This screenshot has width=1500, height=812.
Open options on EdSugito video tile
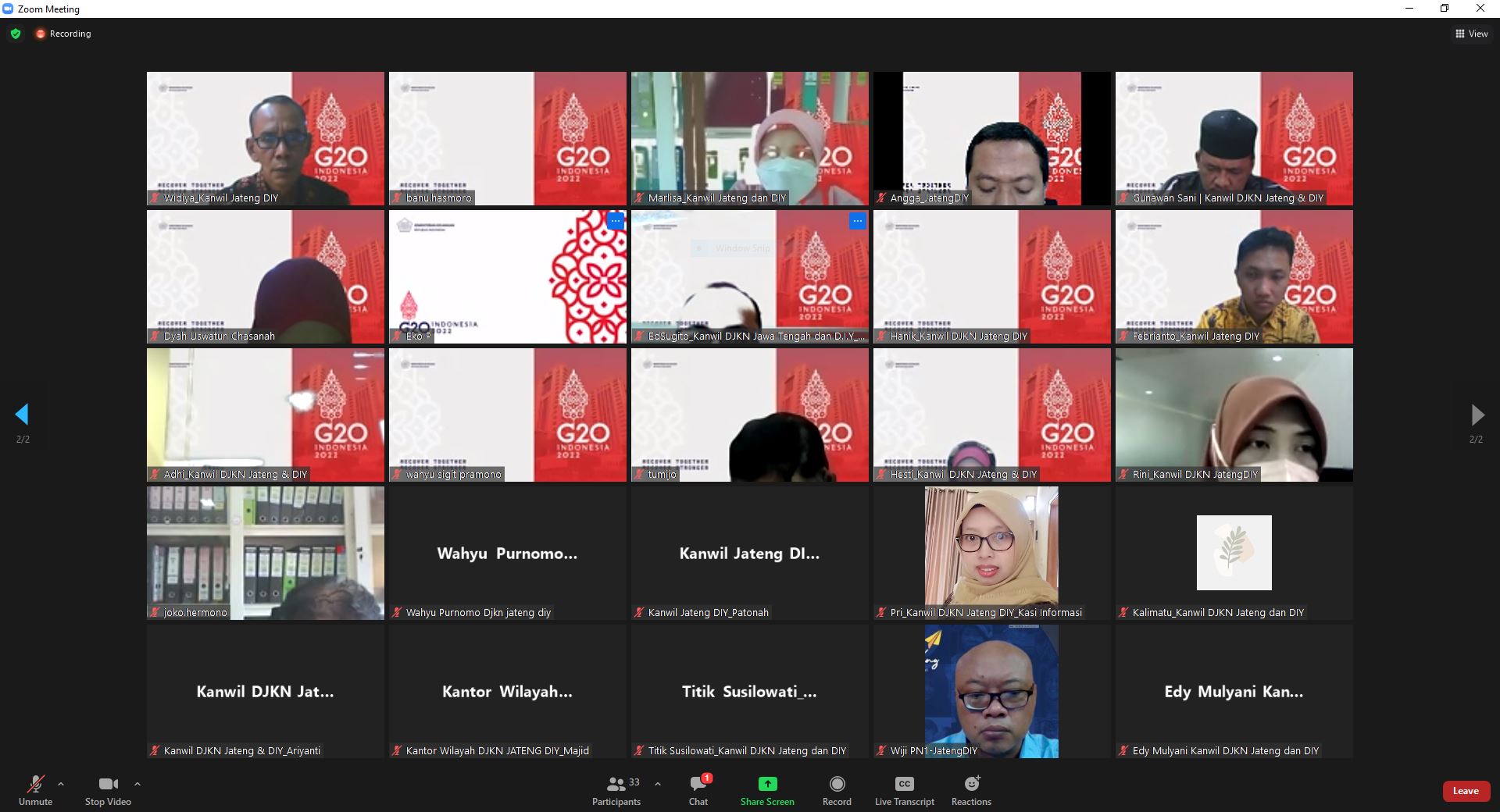[x=857, y=221]
